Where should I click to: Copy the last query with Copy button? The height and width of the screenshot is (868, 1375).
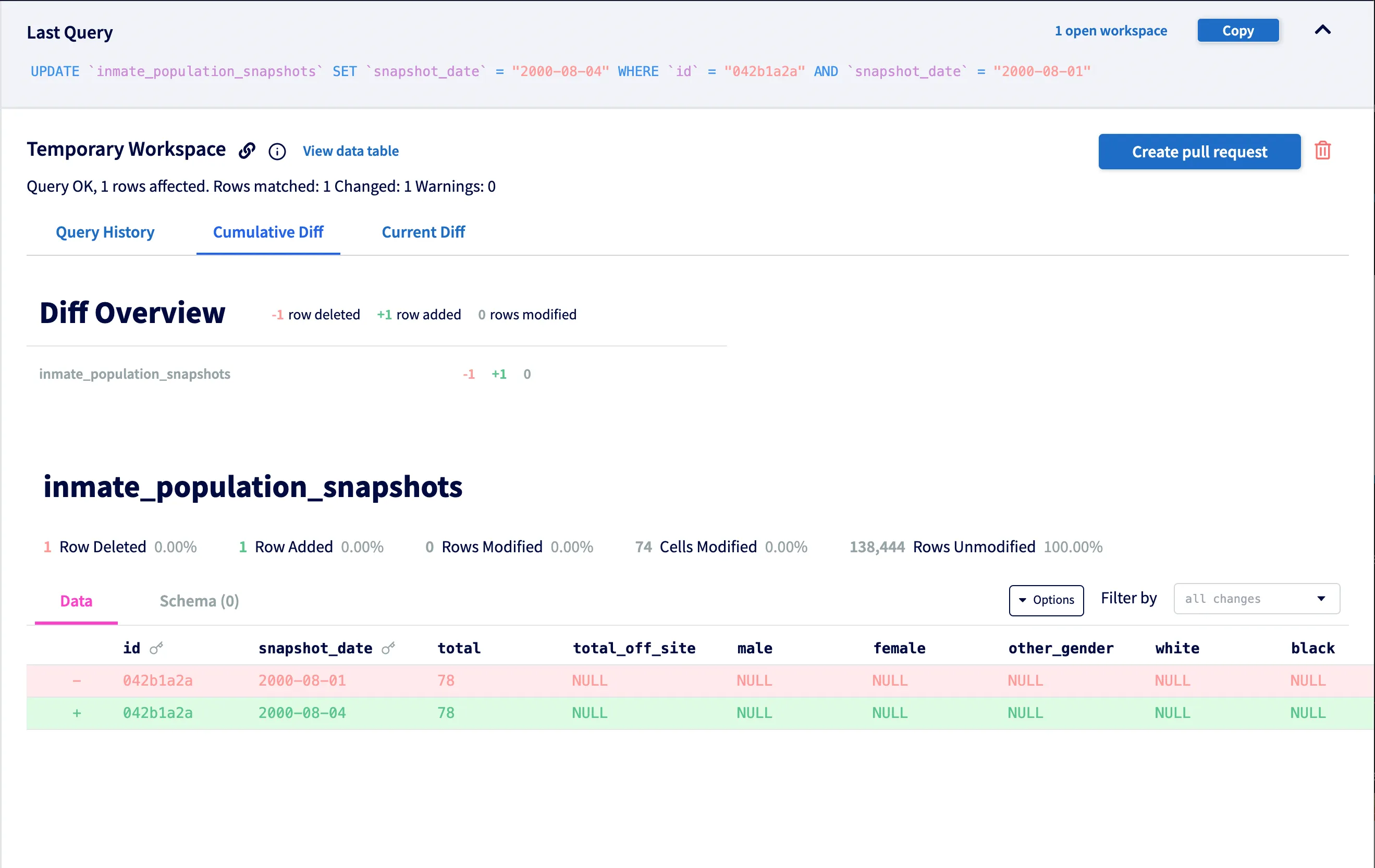pyautogui.click(x=1237, y=31)
